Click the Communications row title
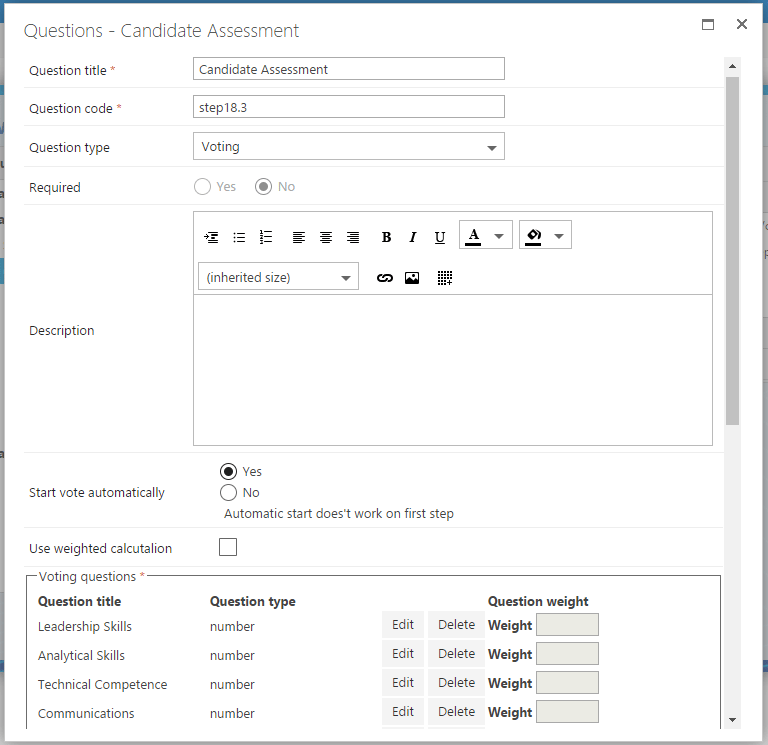Image resolution: width=768 pixels, height=745 pixels. coord(86,713)
